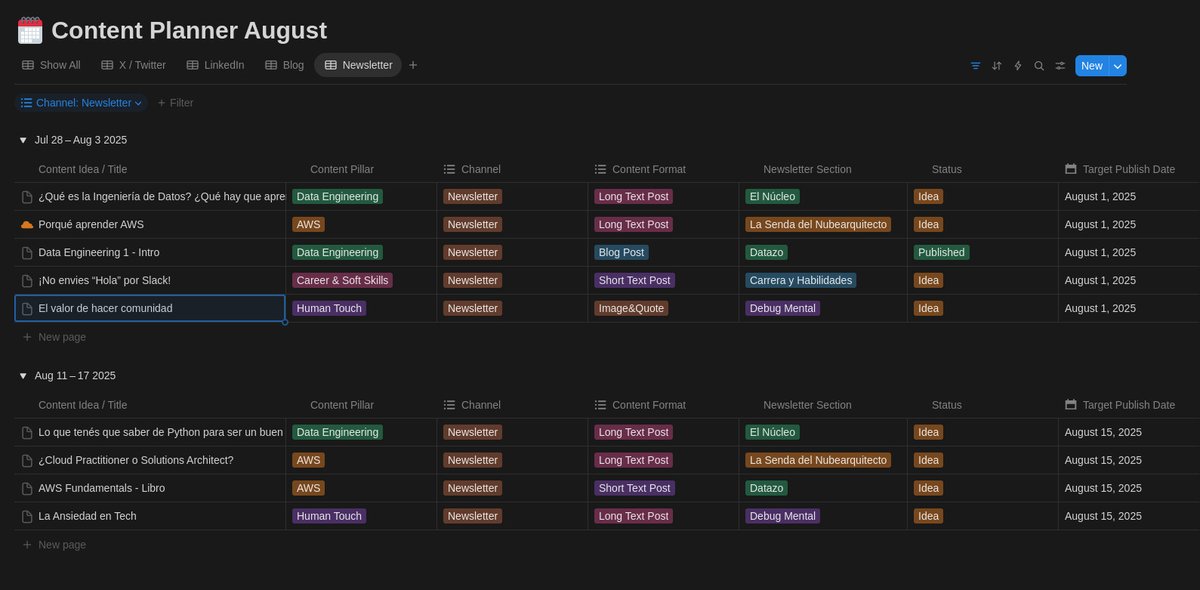Click calendar icon of Target Publish Date, Aug 11–17 group

(1071, 405)
